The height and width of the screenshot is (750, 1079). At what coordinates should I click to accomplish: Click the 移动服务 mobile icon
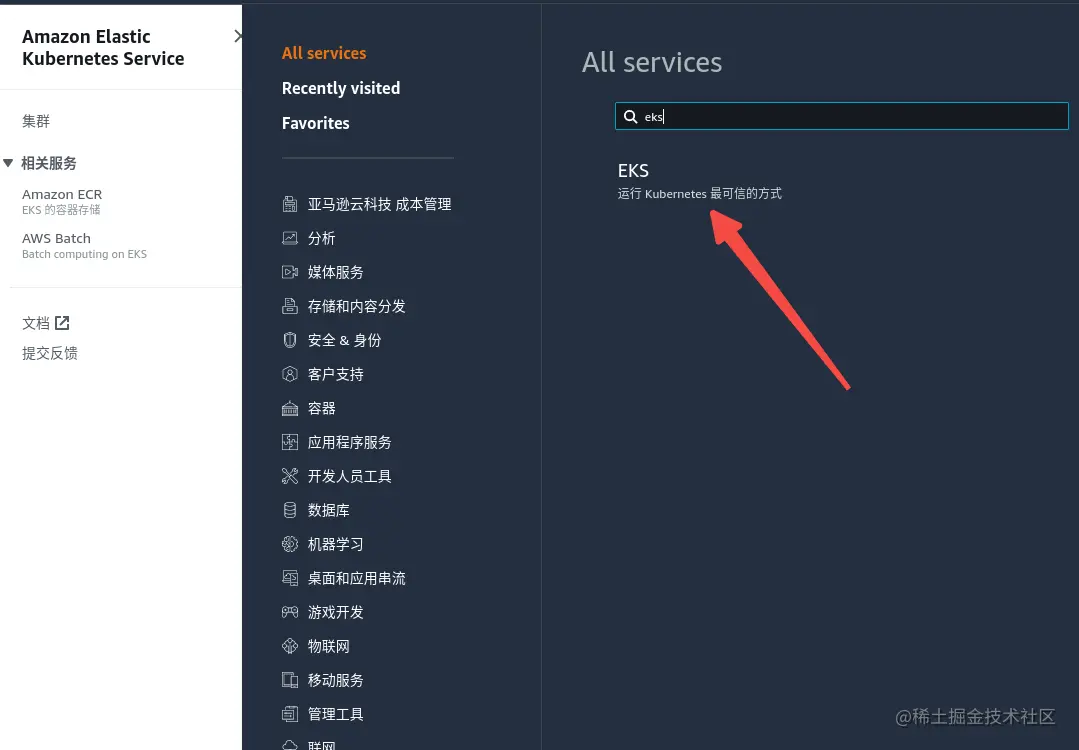290,680
